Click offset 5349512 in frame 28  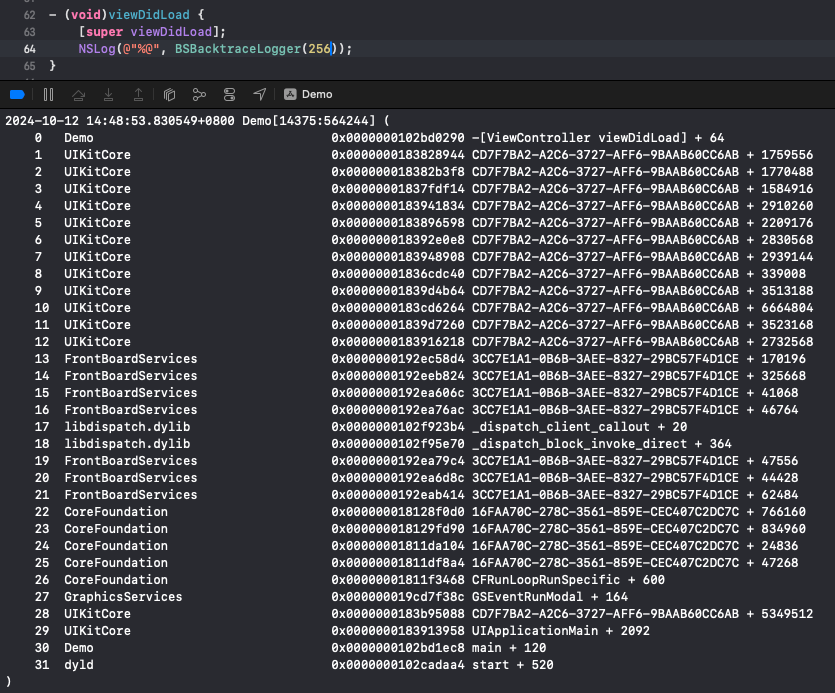pos(787,614)
